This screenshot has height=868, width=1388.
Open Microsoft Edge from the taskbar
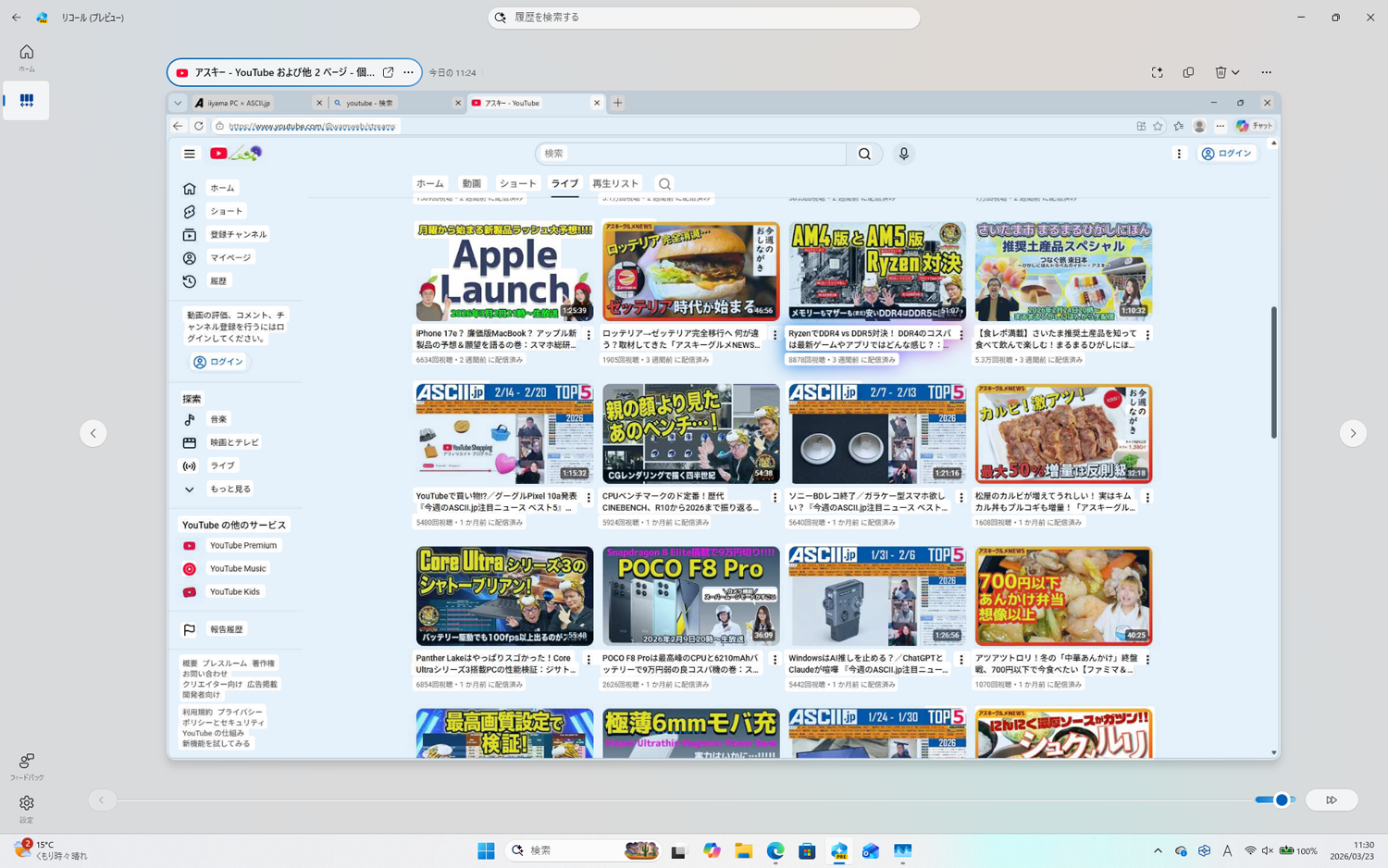pos(775,850)
